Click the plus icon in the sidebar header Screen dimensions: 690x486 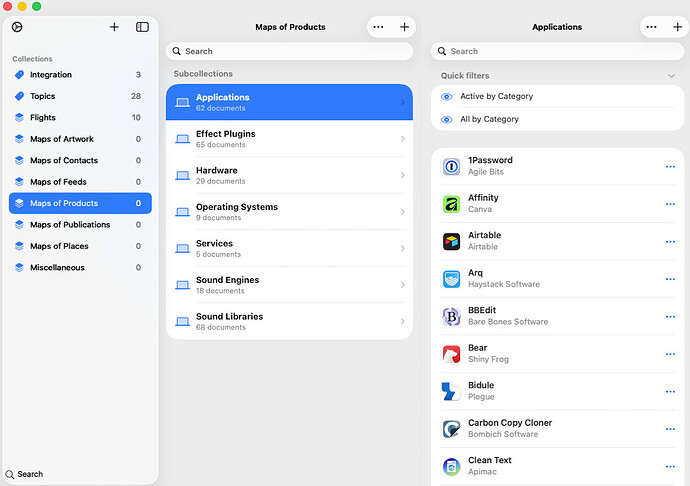click(114, 27)
